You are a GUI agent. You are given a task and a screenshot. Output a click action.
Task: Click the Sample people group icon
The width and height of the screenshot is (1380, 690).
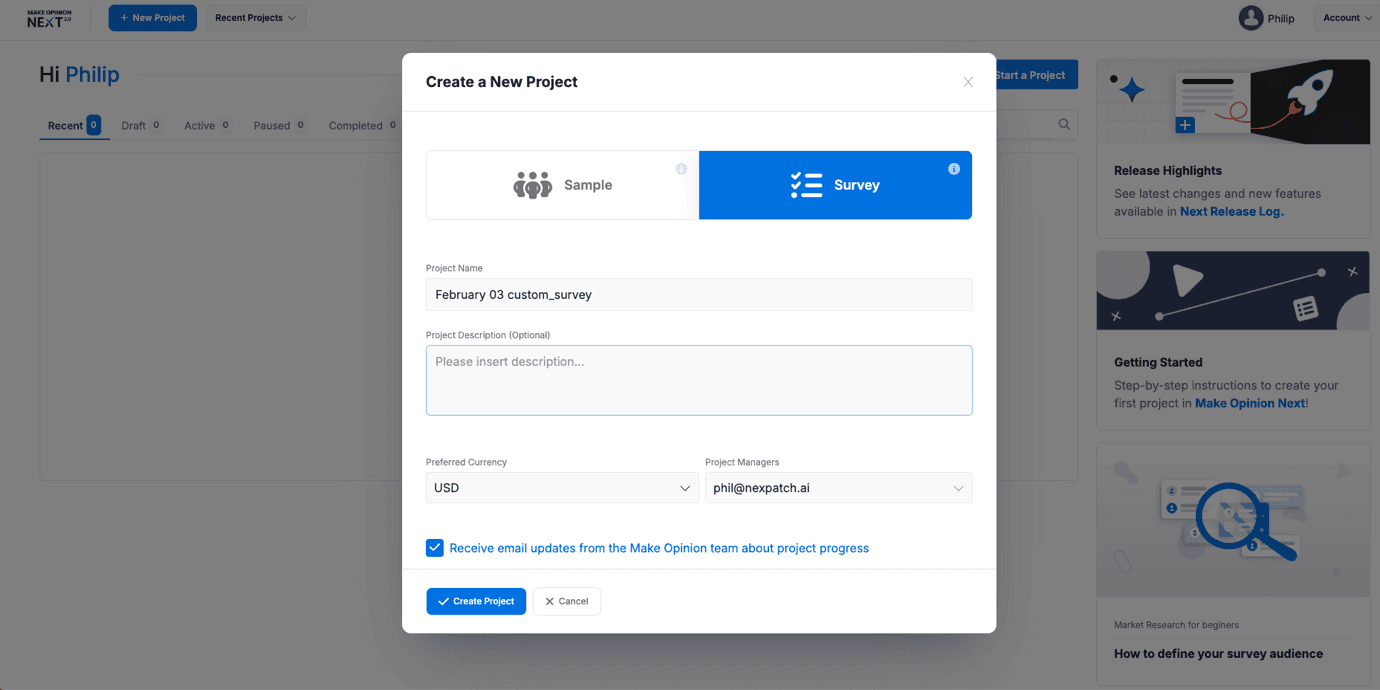(x=532, y=185)
